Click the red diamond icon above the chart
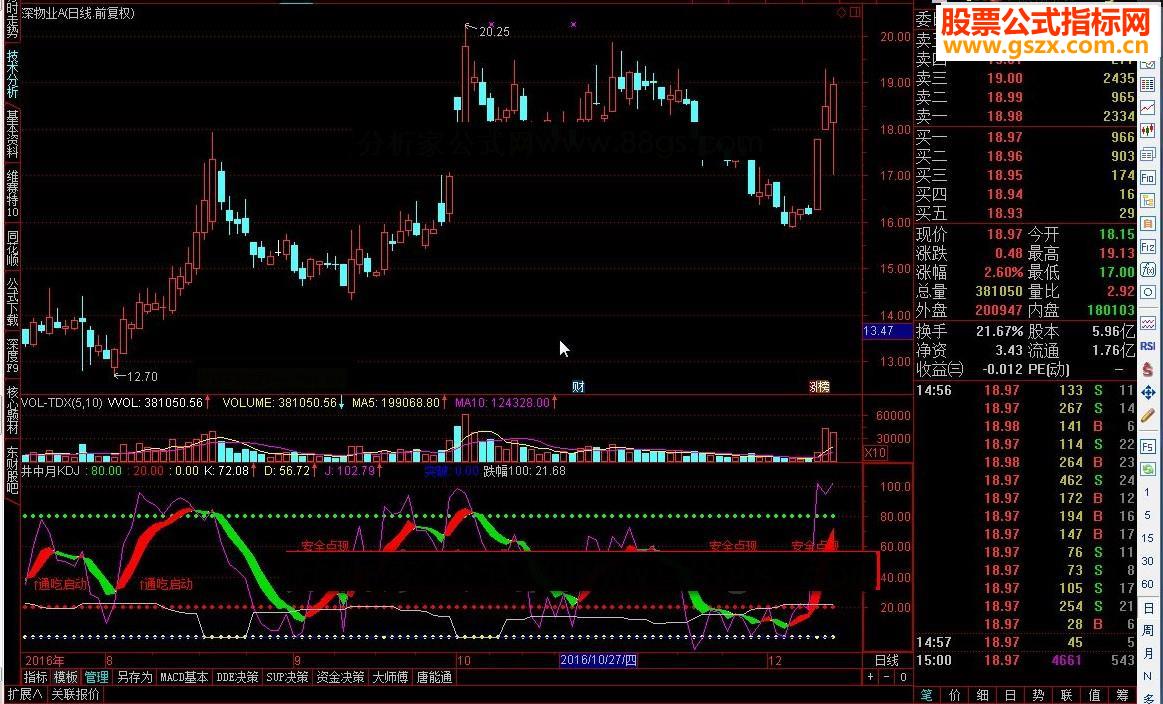Image resolution: width=1163 pixels, height=704 pixels. (x=841, y=13)
